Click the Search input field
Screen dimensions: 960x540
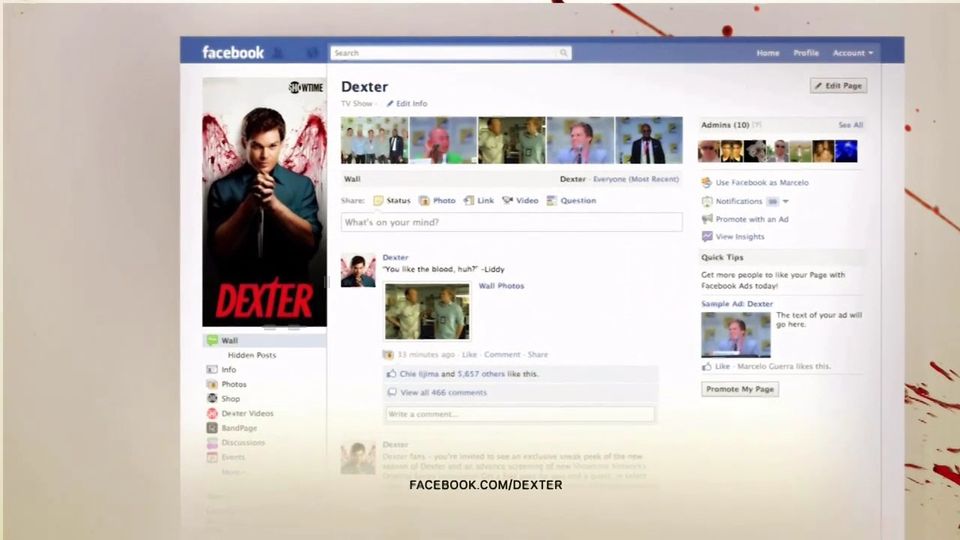(x=451, y=53)
